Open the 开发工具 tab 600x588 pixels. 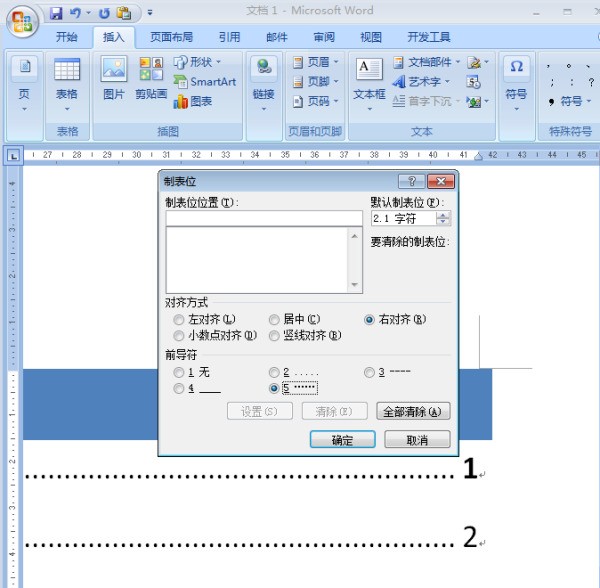pos(429,37)
